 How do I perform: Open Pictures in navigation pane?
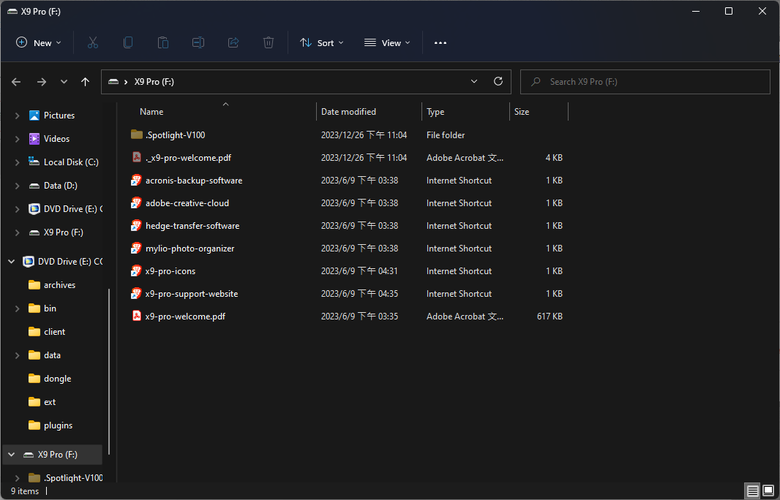(59, 115)
